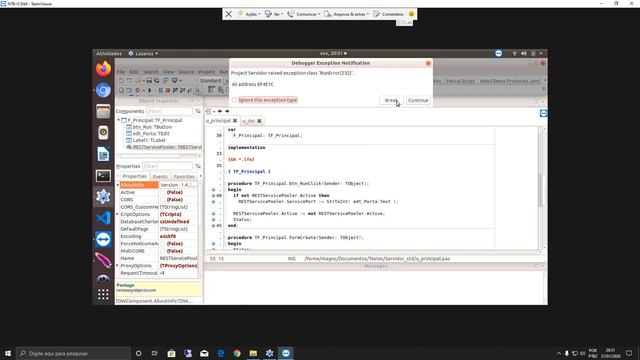Collapse the F_Principal tree node
Image resolution: width=640 pixels, height=360 pixels.
[x=119, y=120]
